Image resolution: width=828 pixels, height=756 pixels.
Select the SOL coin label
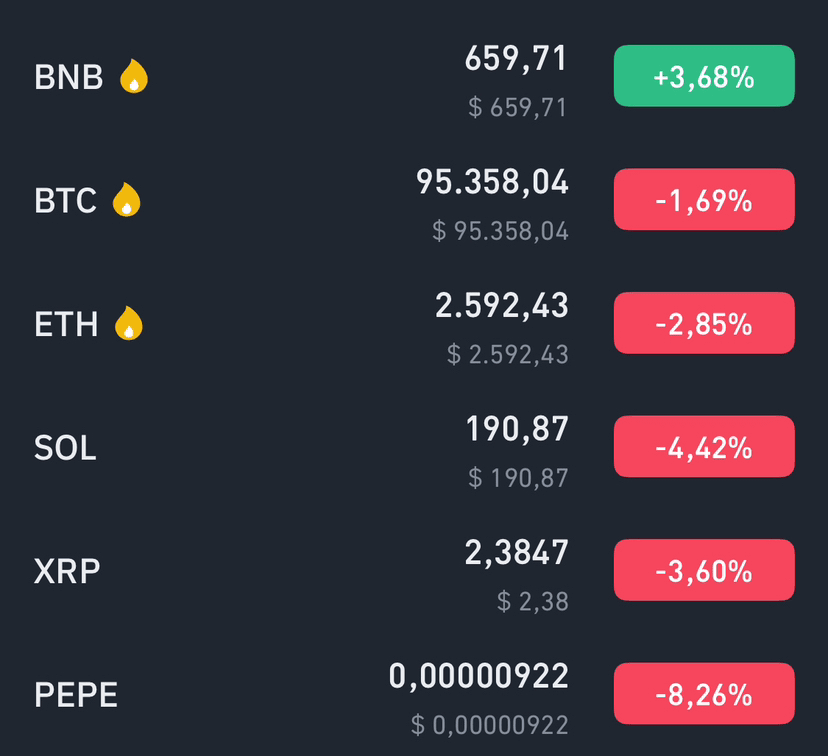coord(65,448)
